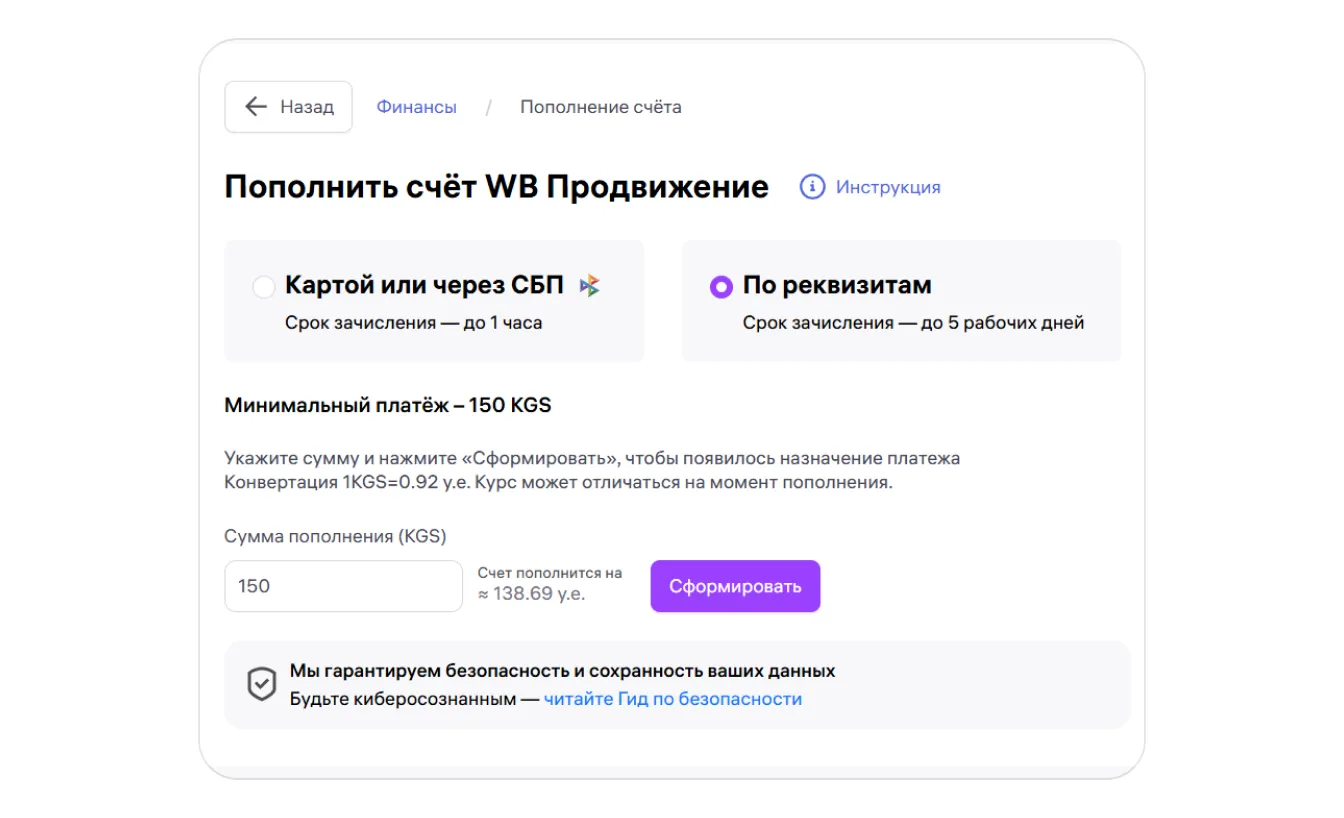The height and width of the screenshot is (818, 1344).
Task: Click the 'Пополнение счёта' breadcrumb item
Action: 600,107
